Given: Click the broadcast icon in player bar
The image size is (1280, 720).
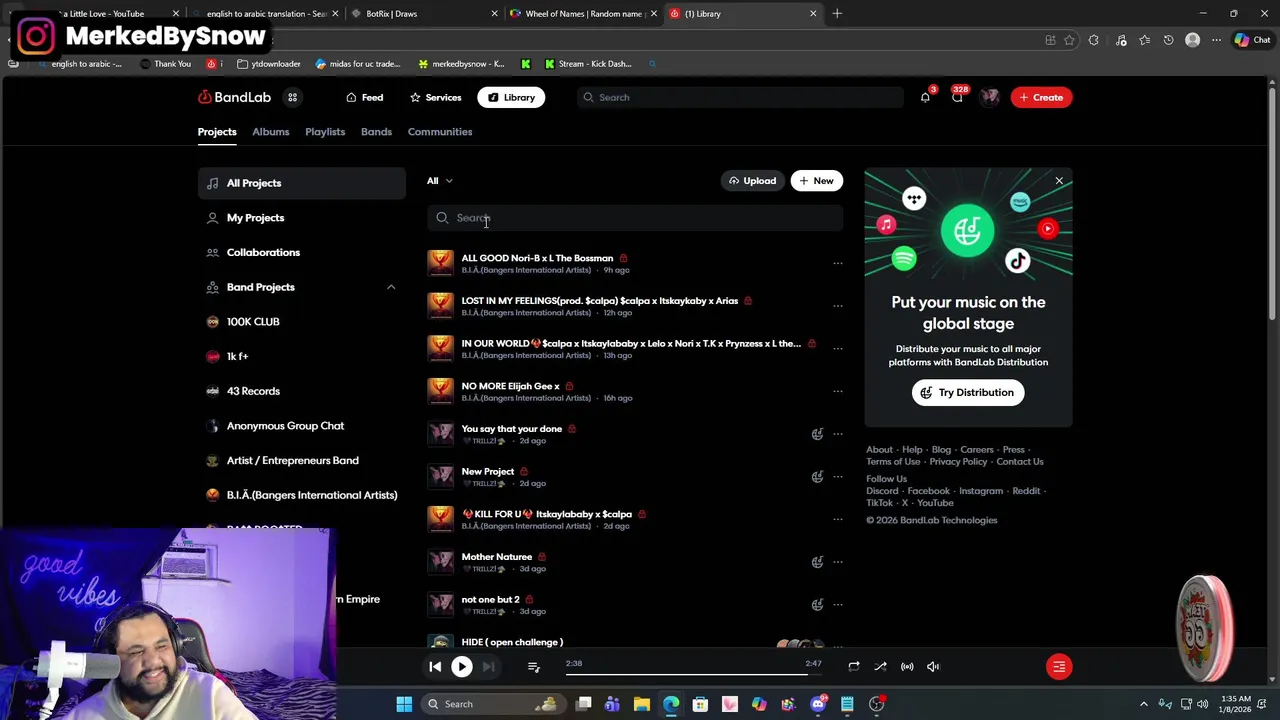Looking at the screenshot, I should tap(907, 667).
